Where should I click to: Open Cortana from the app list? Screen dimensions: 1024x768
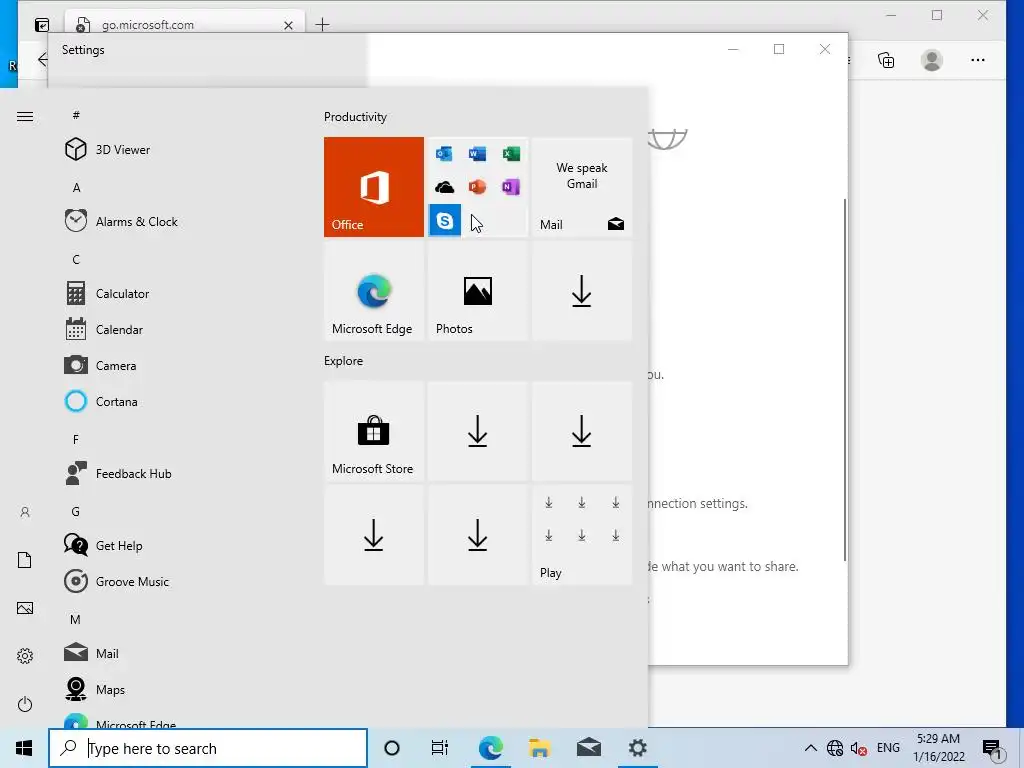click(178, 401)
